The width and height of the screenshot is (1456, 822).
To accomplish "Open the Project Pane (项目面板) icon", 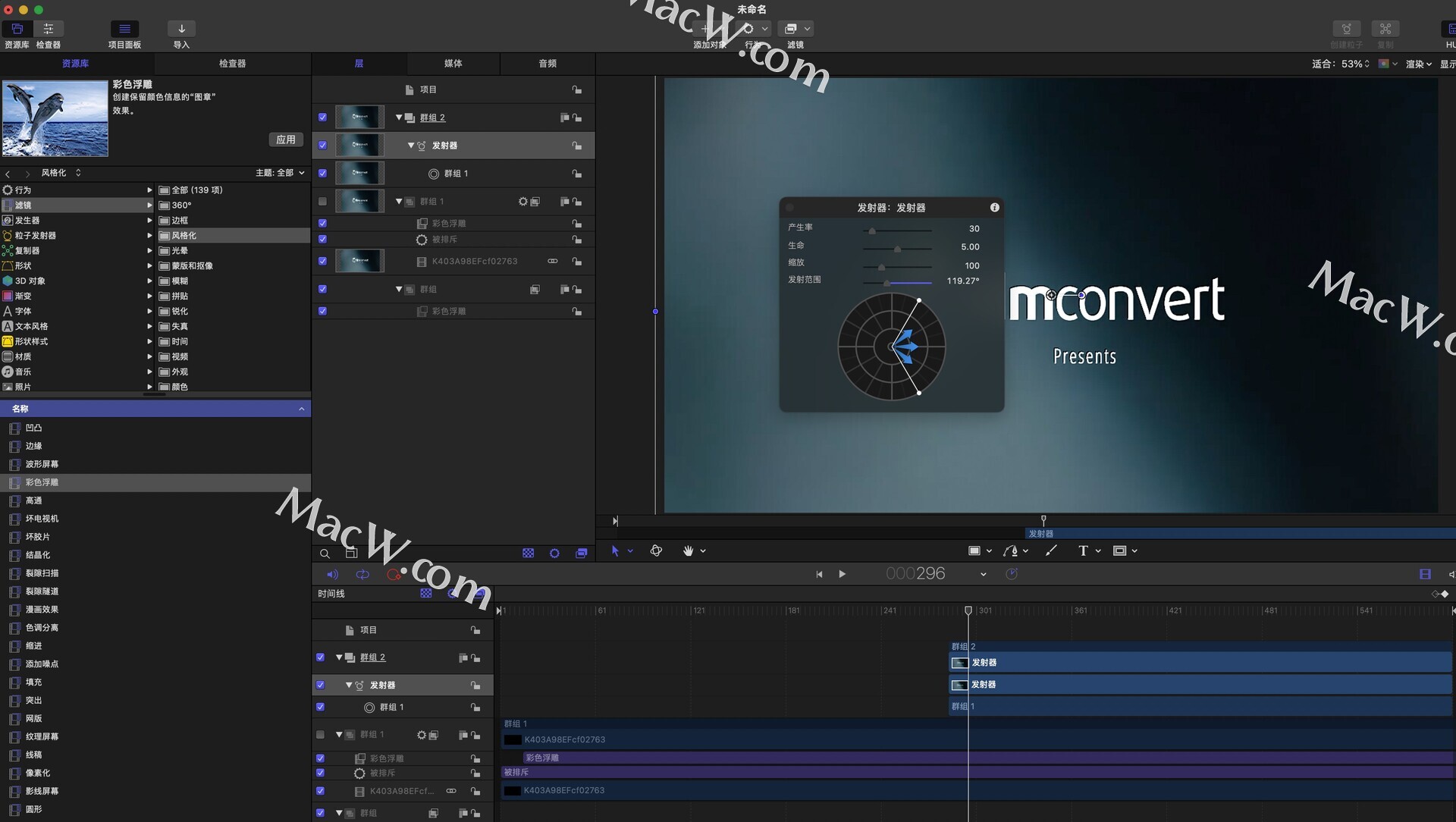I will [x=124, y=29].
